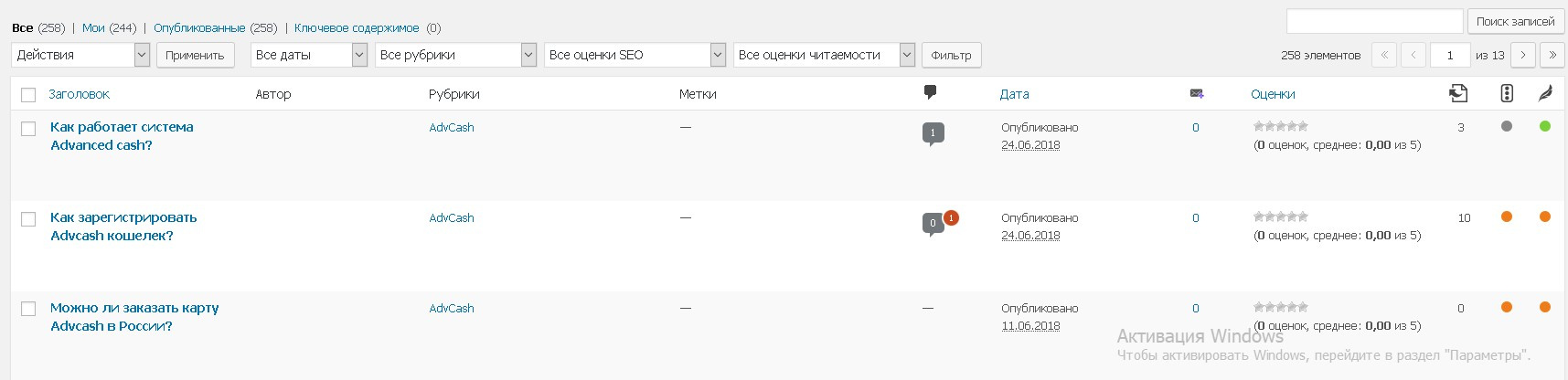Go to next page of posts
1568x380 pixels.
(1522, 55)
